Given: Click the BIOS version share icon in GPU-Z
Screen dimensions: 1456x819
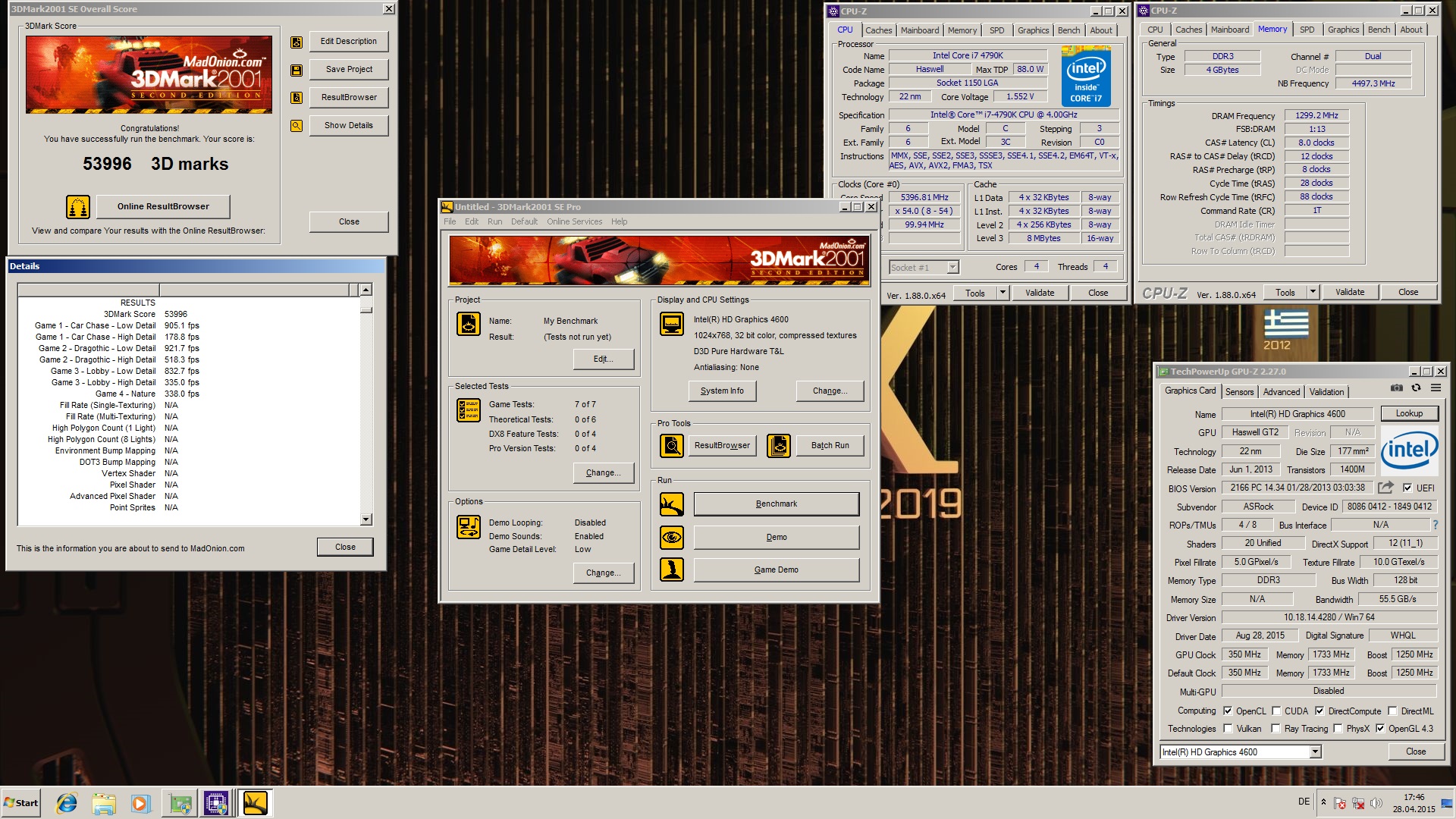Looking at the screenshot, I should coord(1386,488).
